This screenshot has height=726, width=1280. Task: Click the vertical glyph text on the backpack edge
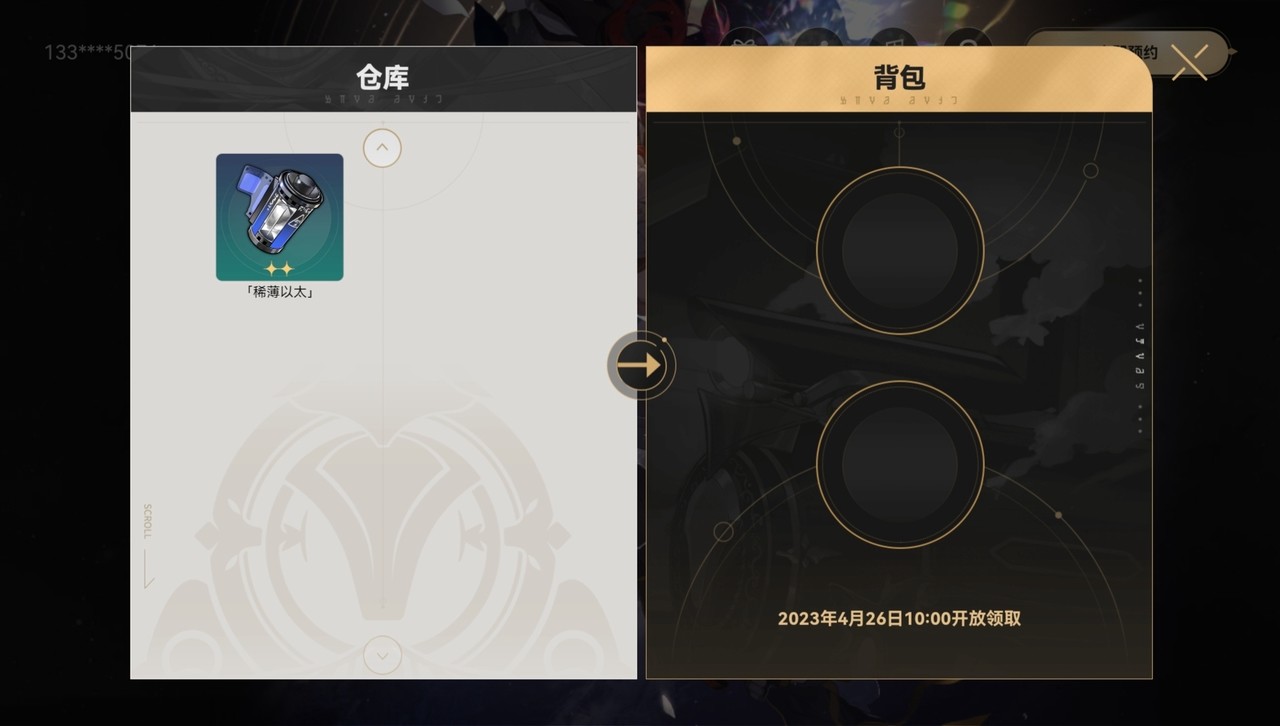(1140, 356)
